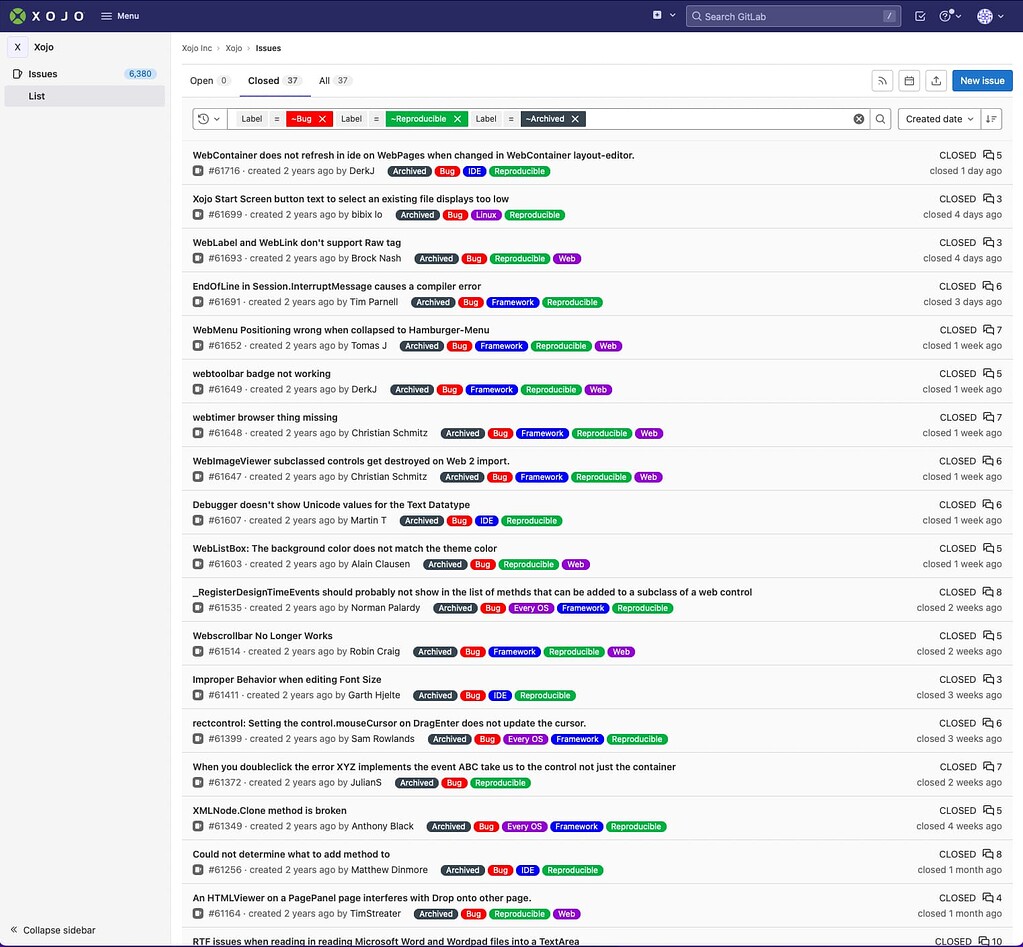The image size is (1023, 947).
Task: Open the webtimer browser thing missing issue
Action: [x=265, y=417]
